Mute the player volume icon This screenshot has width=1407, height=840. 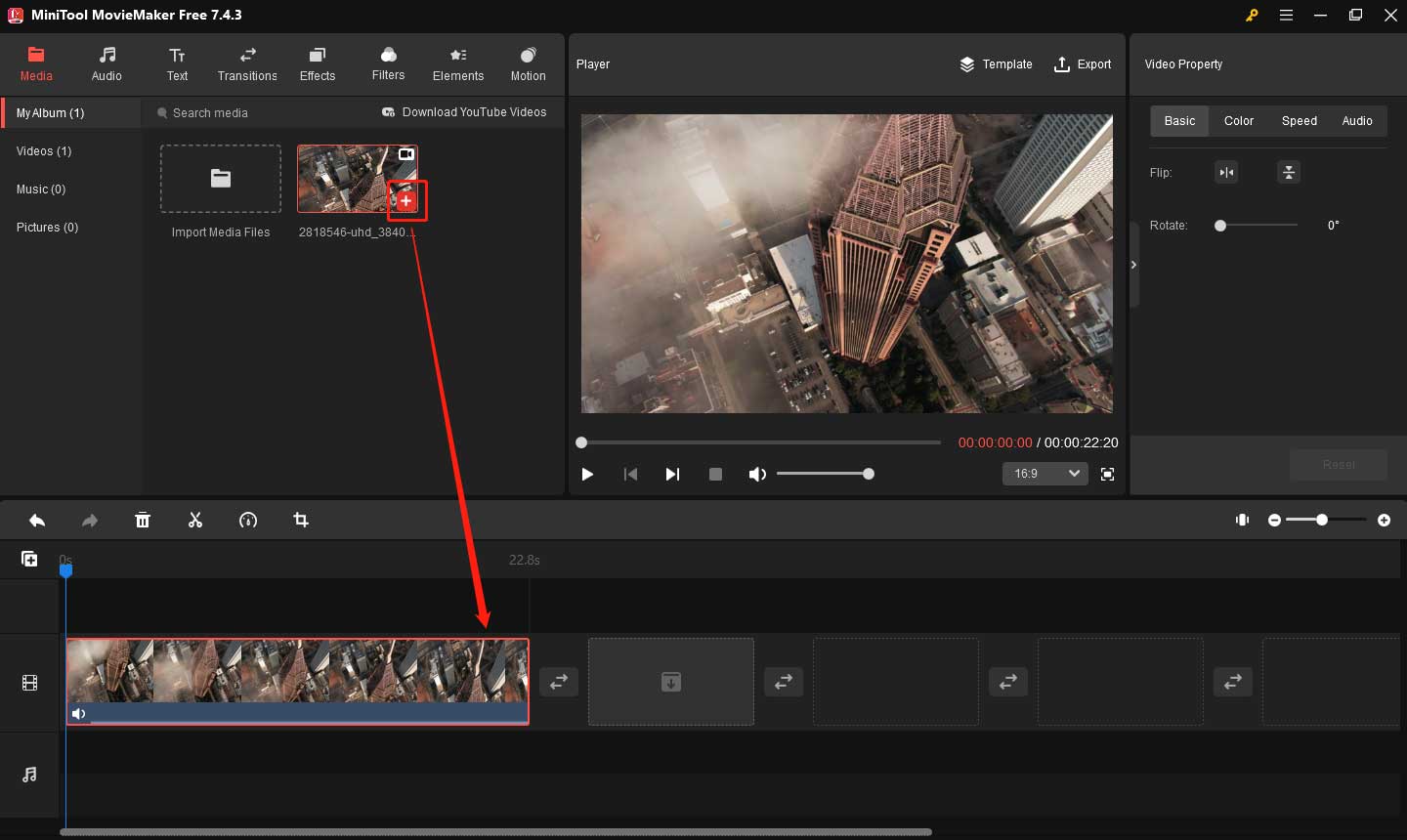click(x=757, y=474)
